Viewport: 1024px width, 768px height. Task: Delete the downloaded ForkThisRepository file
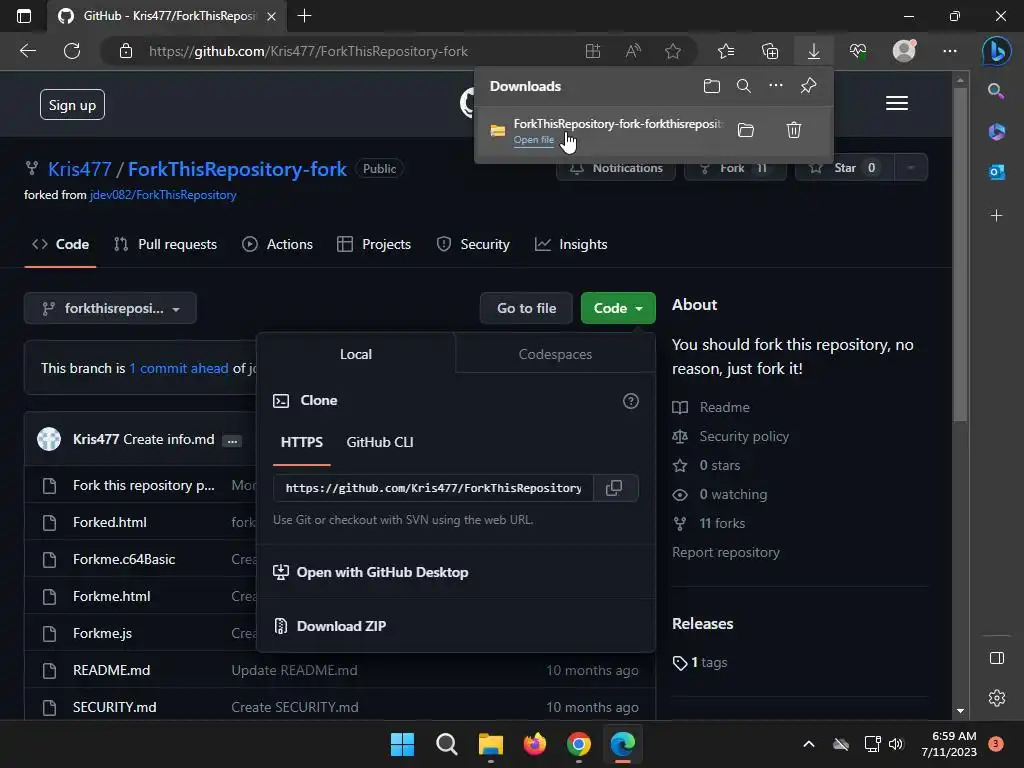point(793,130)
